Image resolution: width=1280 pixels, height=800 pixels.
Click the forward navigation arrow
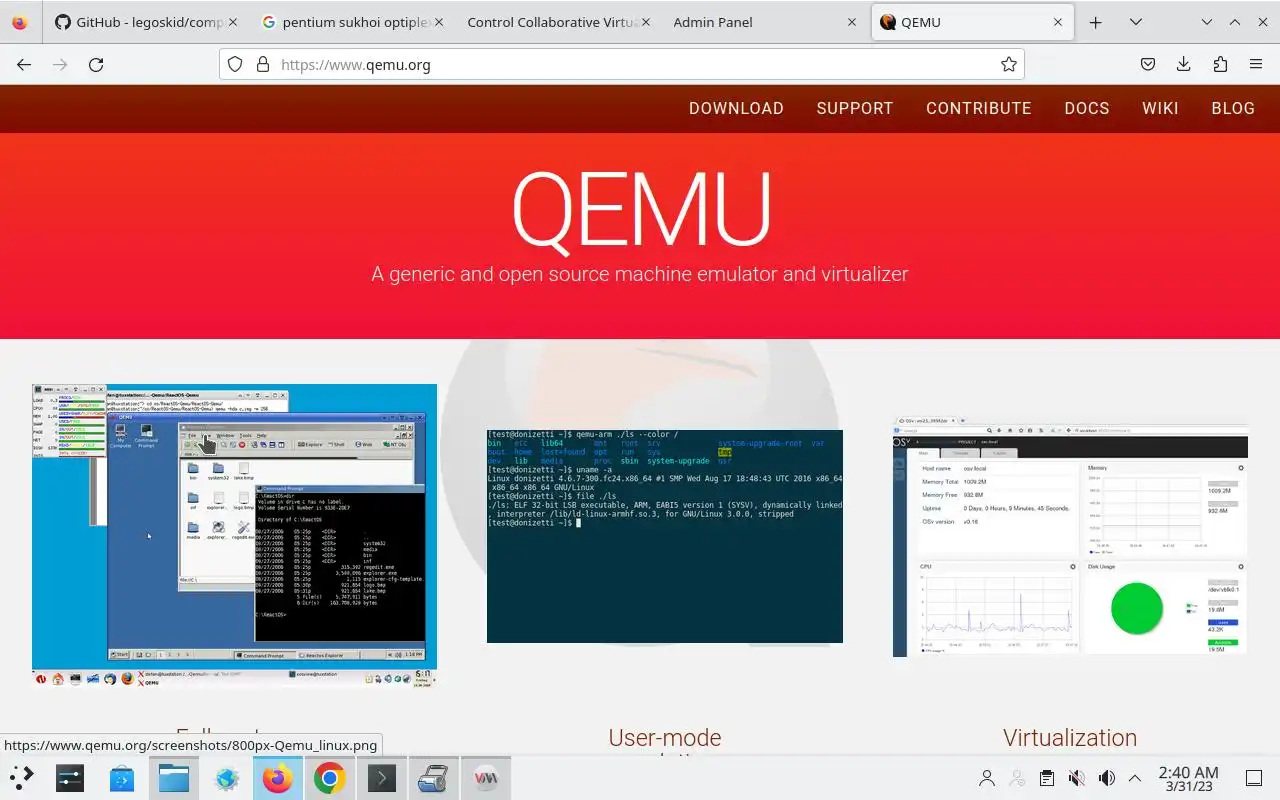60,64
